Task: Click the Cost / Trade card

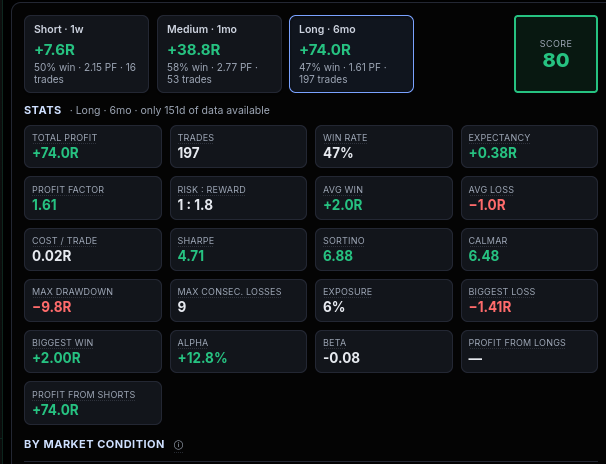Action: point(93,249)
